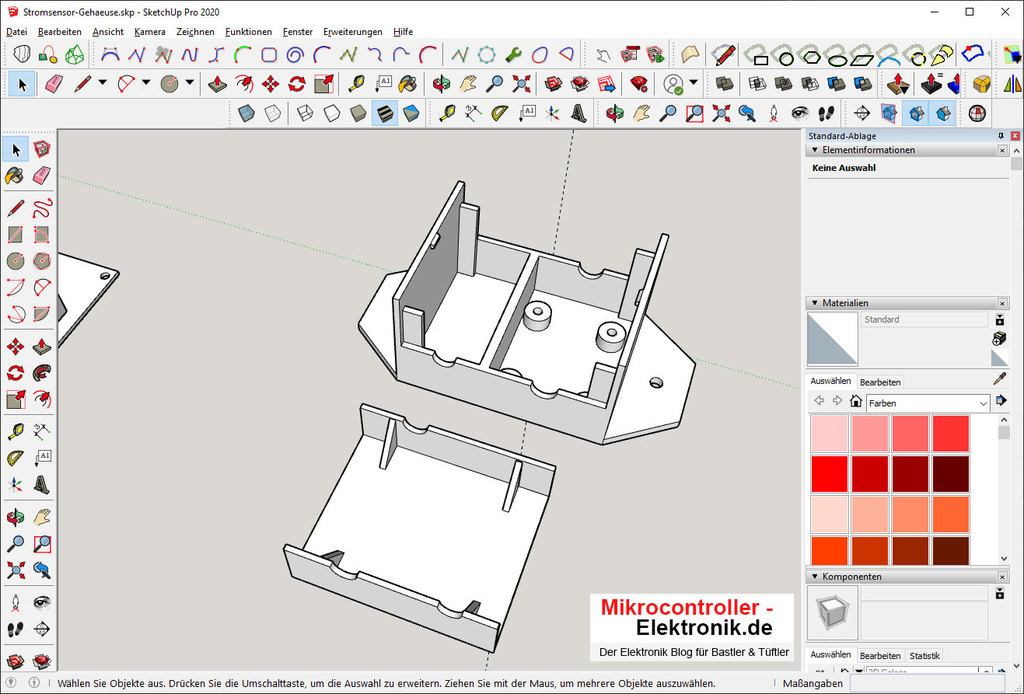The width and height of the screenshot is (1024, 694).
Task: Open the Erweiterungen menu
Action: (x=352, y=32)
